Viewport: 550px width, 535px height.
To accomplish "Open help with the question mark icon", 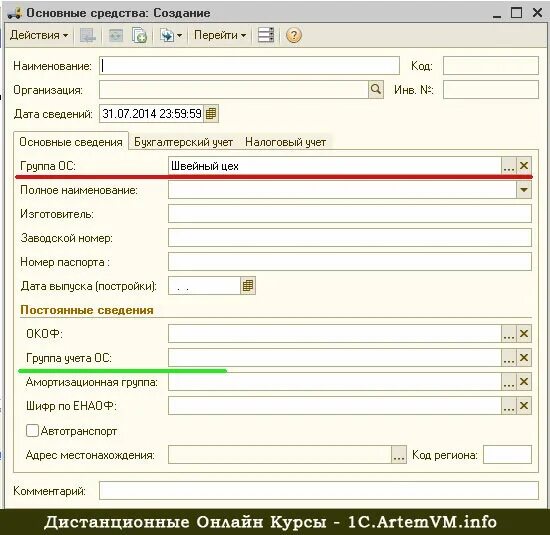I will 294,35.
